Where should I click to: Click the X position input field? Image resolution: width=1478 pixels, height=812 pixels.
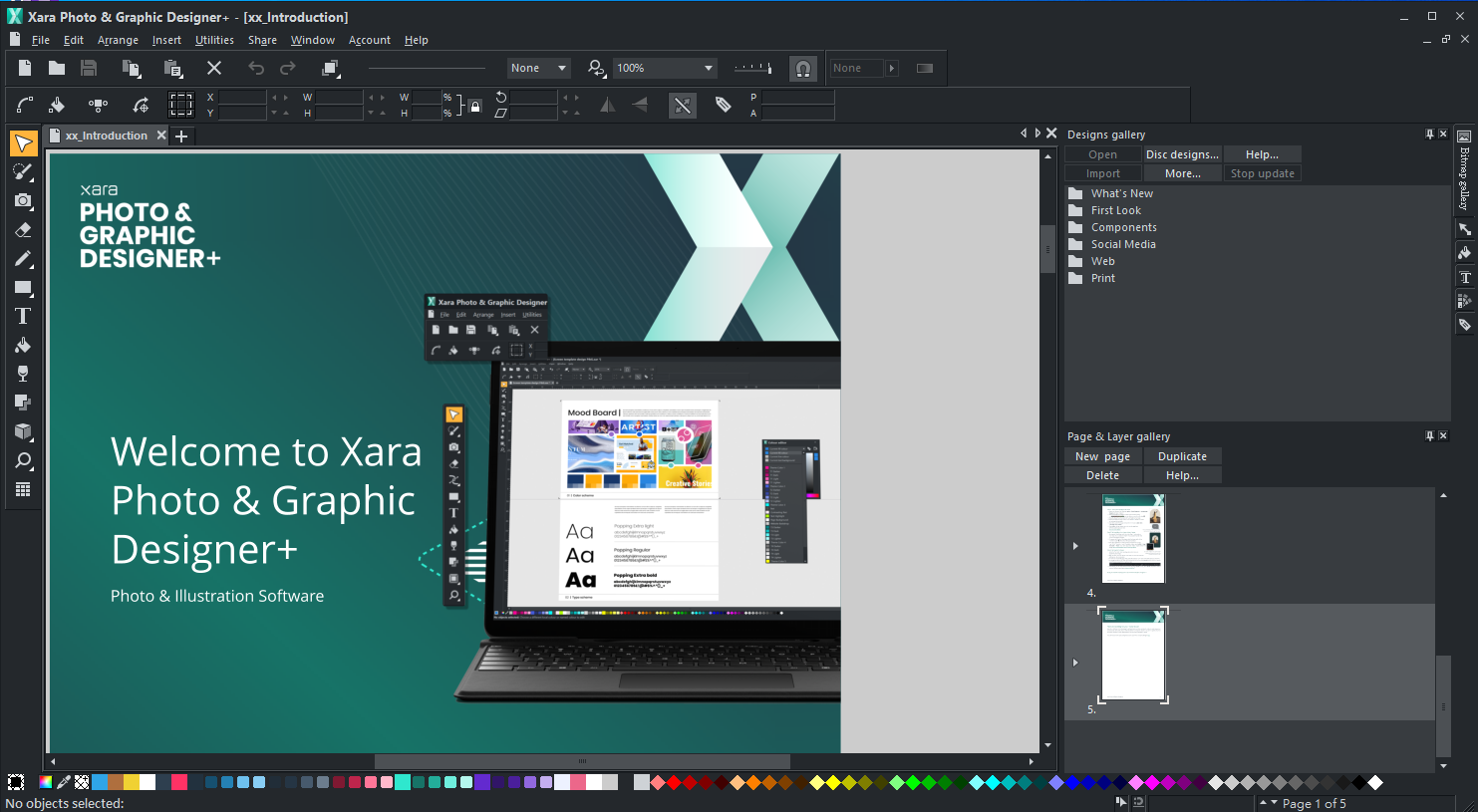coord(242,97)
